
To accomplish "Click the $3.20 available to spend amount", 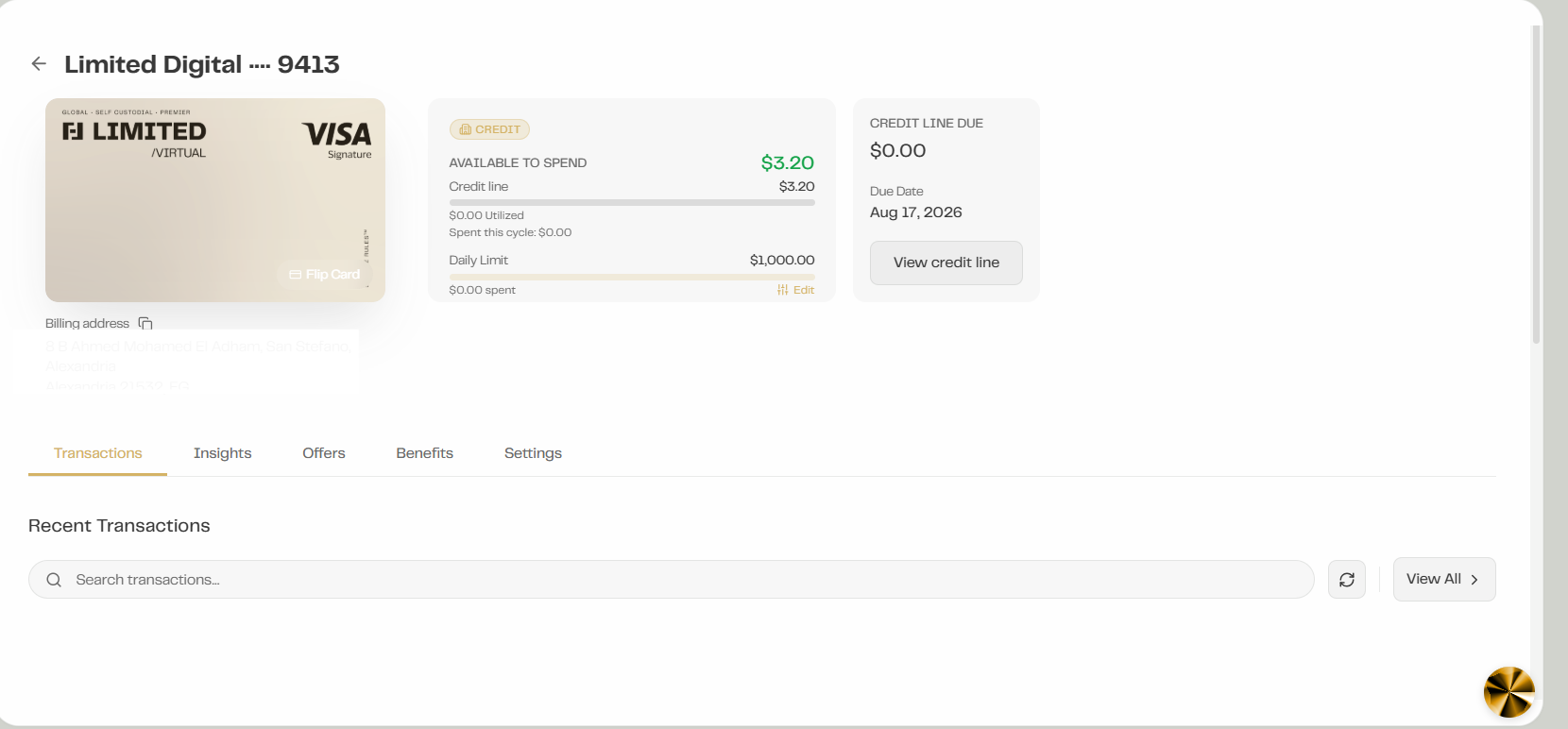I will coord(788,162).
